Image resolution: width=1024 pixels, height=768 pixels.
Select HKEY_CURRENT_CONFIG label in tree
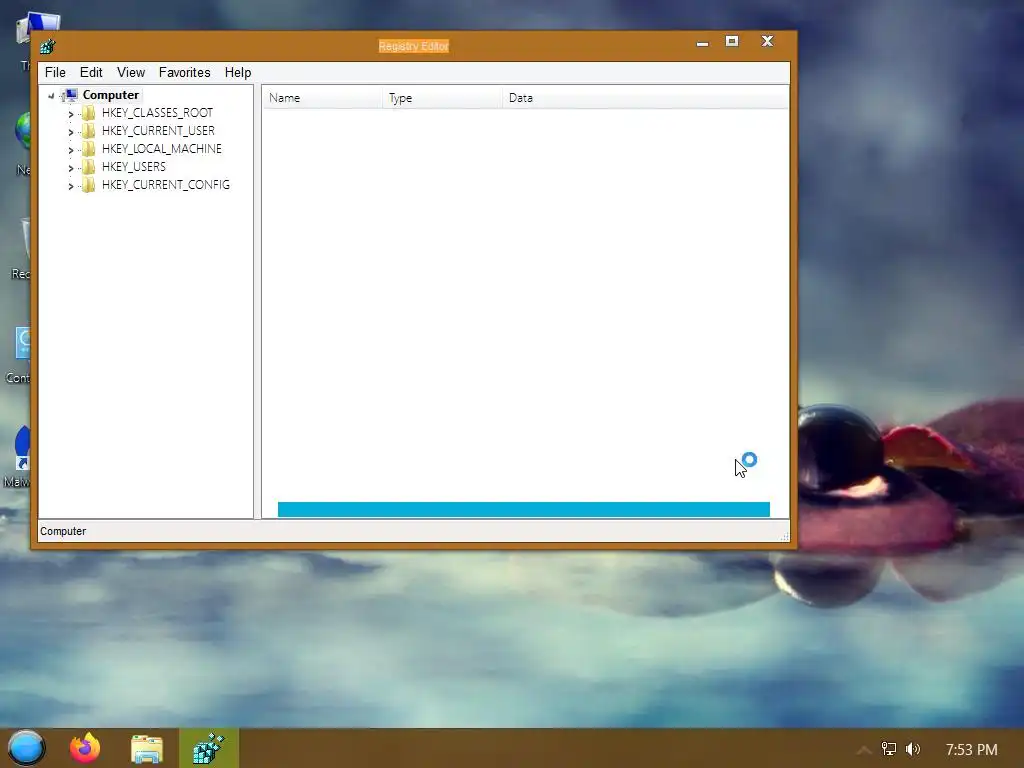coord(166,185)
